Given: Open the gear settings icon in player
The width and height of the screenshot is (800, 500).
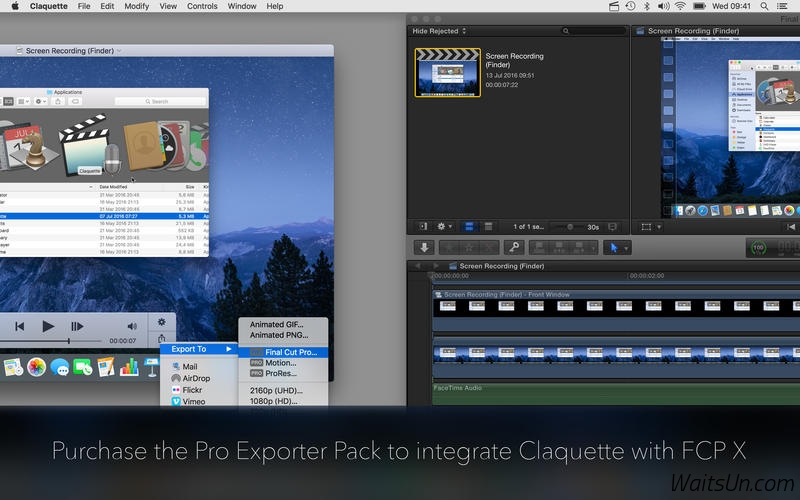Looking at the screenshot, I should (162, 321).
